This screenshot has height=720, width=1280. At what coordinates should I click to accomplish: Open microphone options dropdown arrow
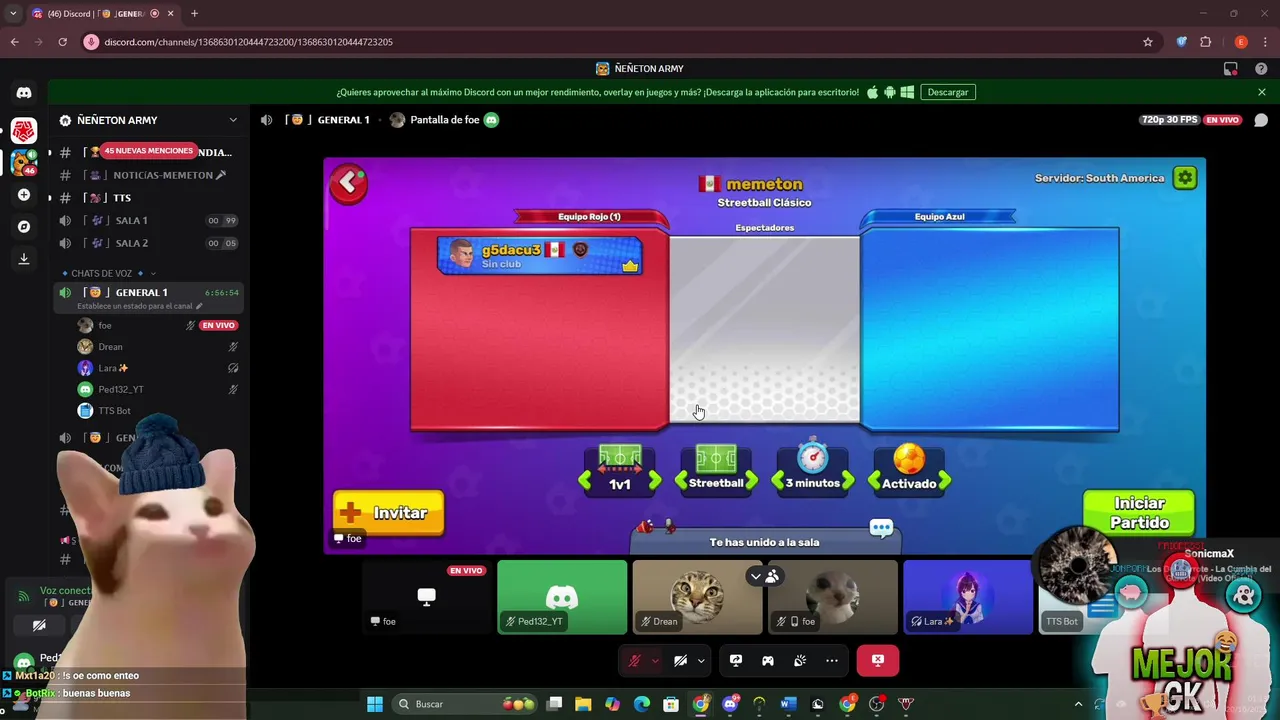(x=655, y=661)
